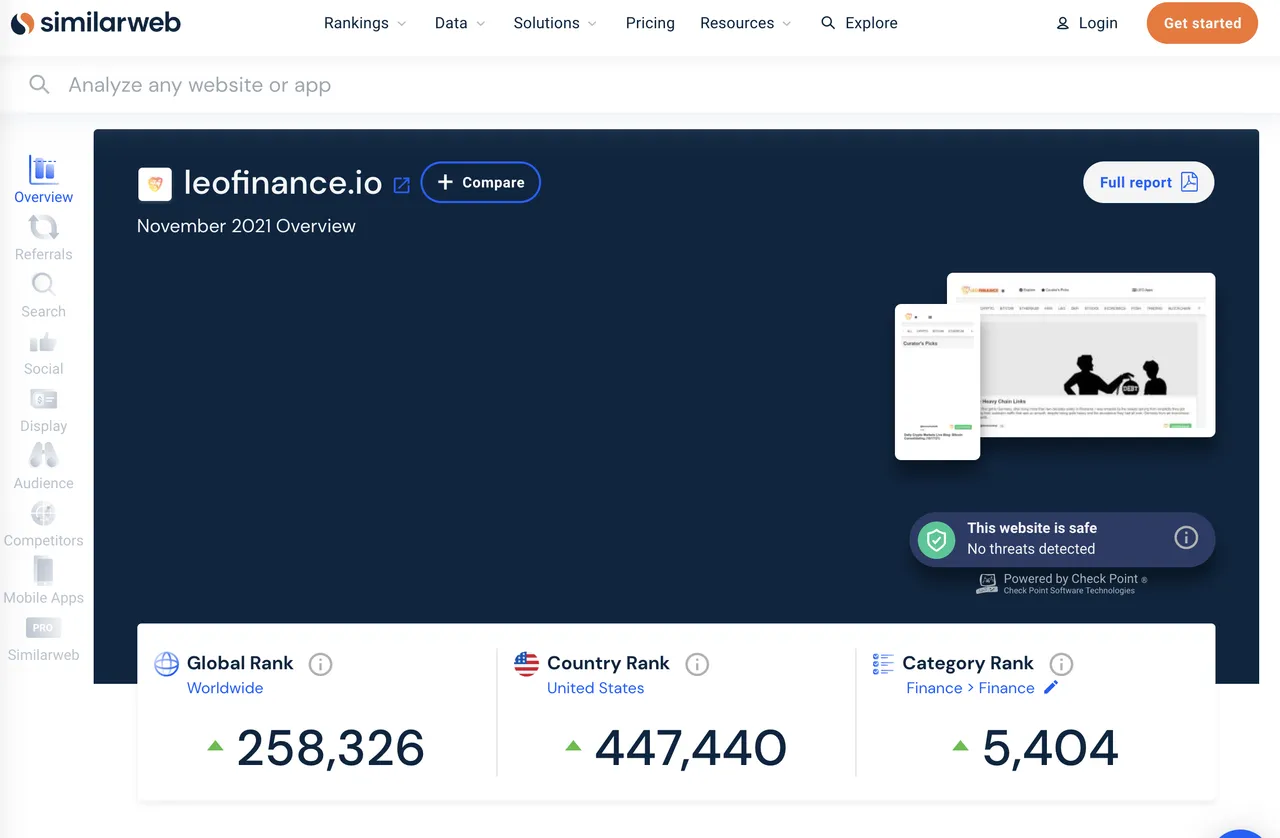Click the leofinance.io site title
Image resolution: width=1280 pixels, height=838 pixels.
283,183
